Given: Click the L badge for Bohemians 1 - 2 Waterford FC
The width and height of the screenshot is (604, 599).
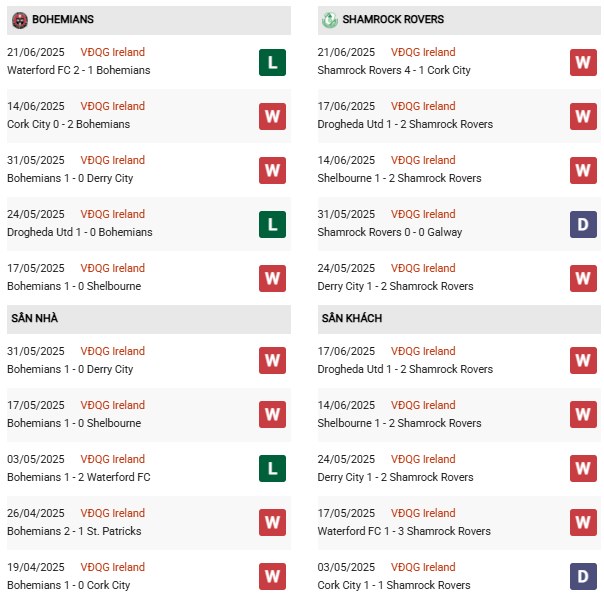Looking at the screenshot, I should click(x=272, y=469).
